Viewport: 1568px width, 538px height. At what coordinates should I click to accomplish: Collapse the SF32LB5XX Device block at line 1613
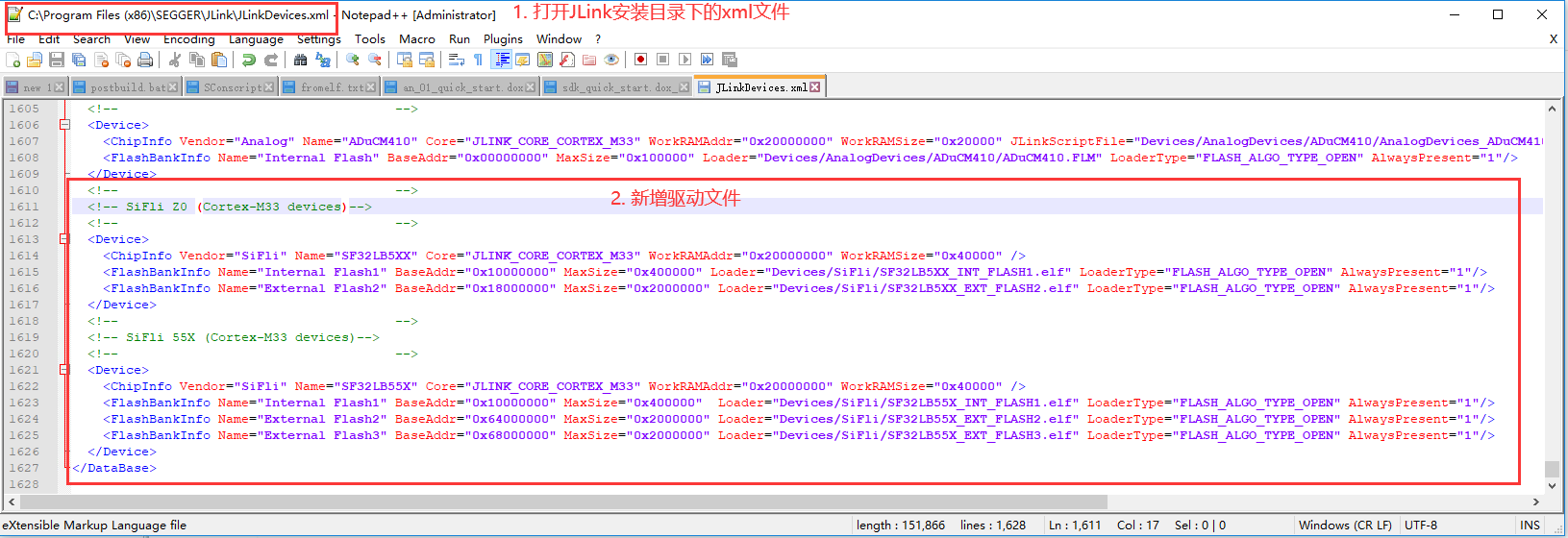64,239
